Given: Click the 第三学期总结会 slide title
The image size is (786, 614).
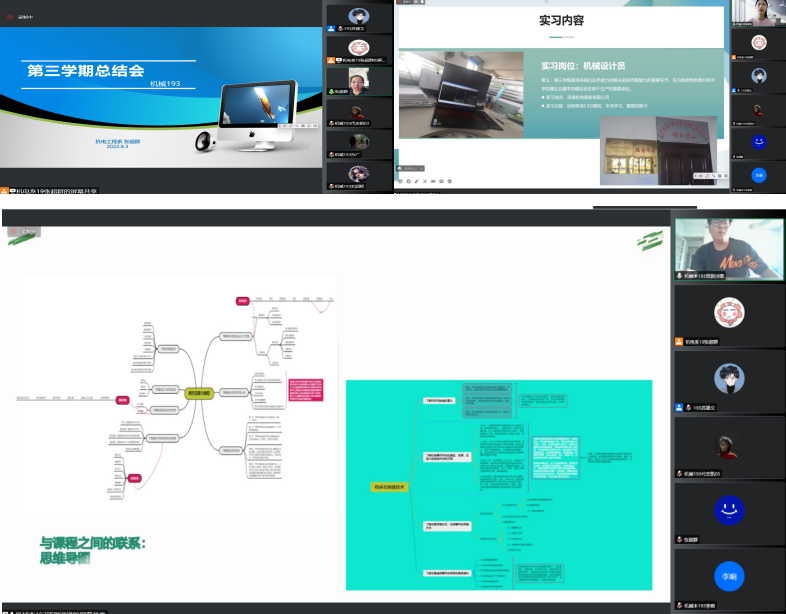Looking at the screenshot, I should click(x=86, y=71).
